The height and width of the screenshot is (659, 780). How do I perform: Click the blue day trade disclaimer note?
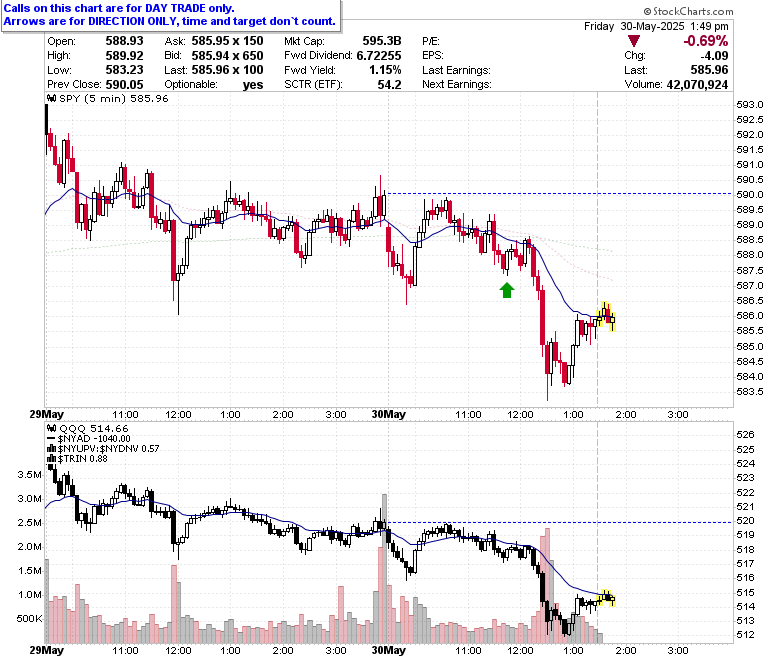(170, 15)
